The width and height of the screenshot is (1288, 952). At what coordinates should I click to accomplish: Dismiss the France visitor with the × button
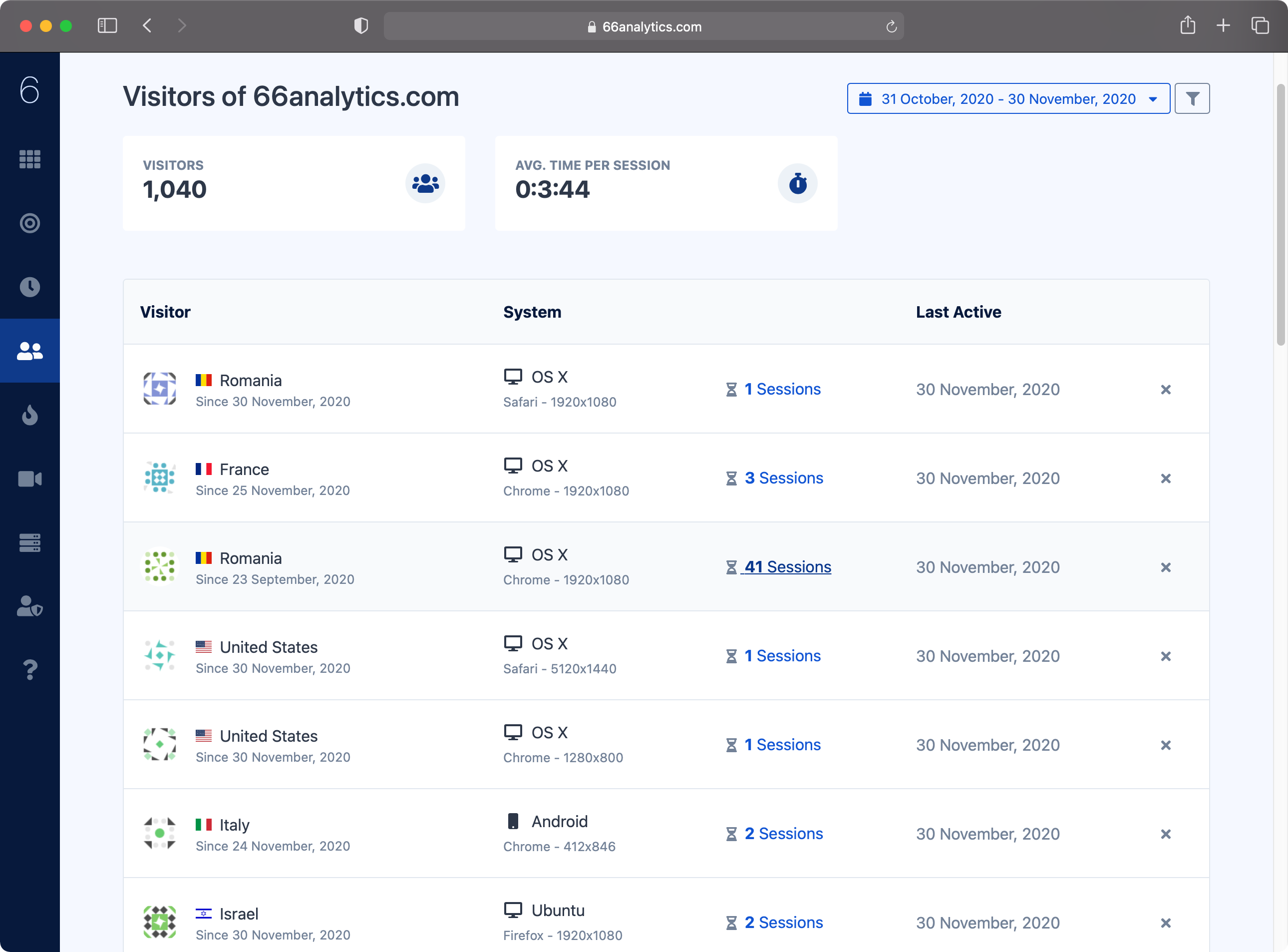(1166, 478)
